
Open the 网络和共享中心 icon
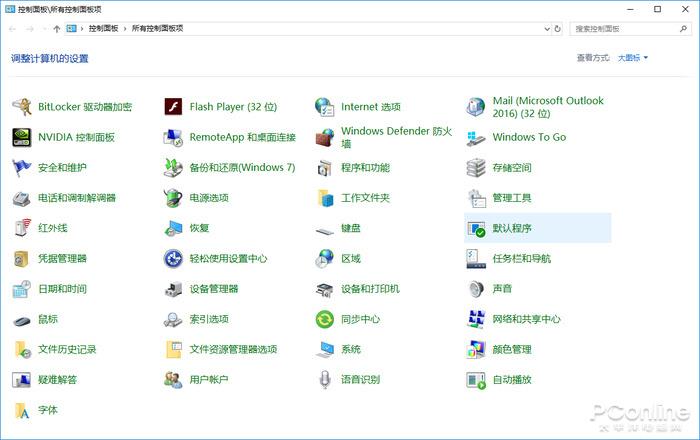pos(476,320)
